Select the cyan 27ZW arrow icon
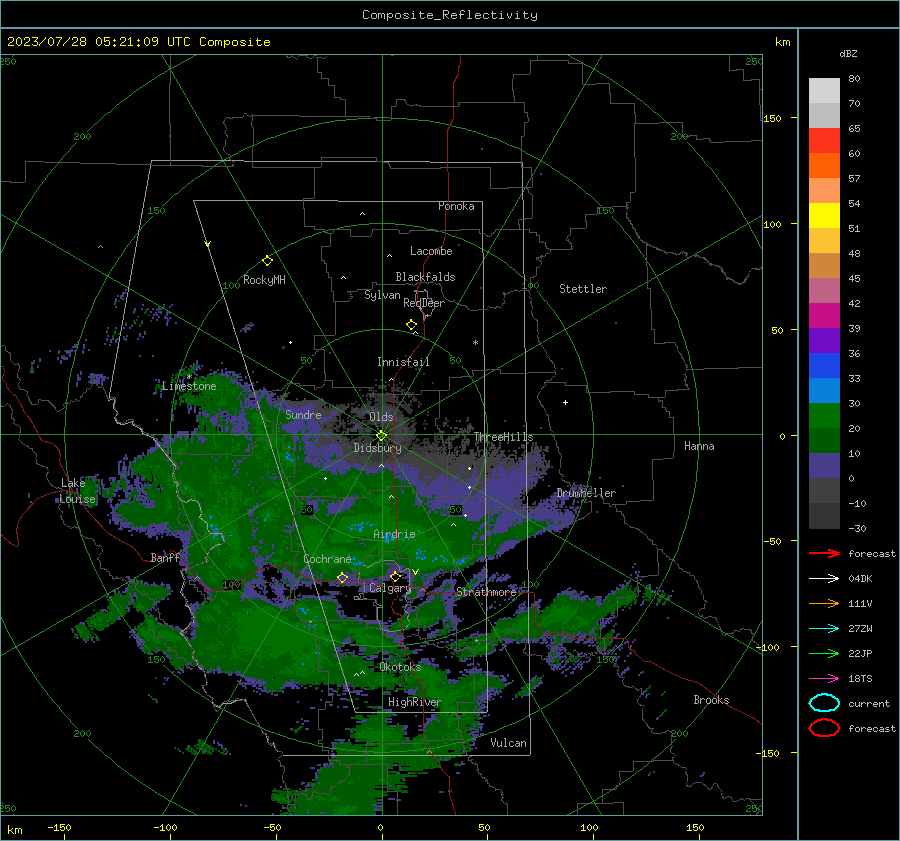 coord(824,629)
